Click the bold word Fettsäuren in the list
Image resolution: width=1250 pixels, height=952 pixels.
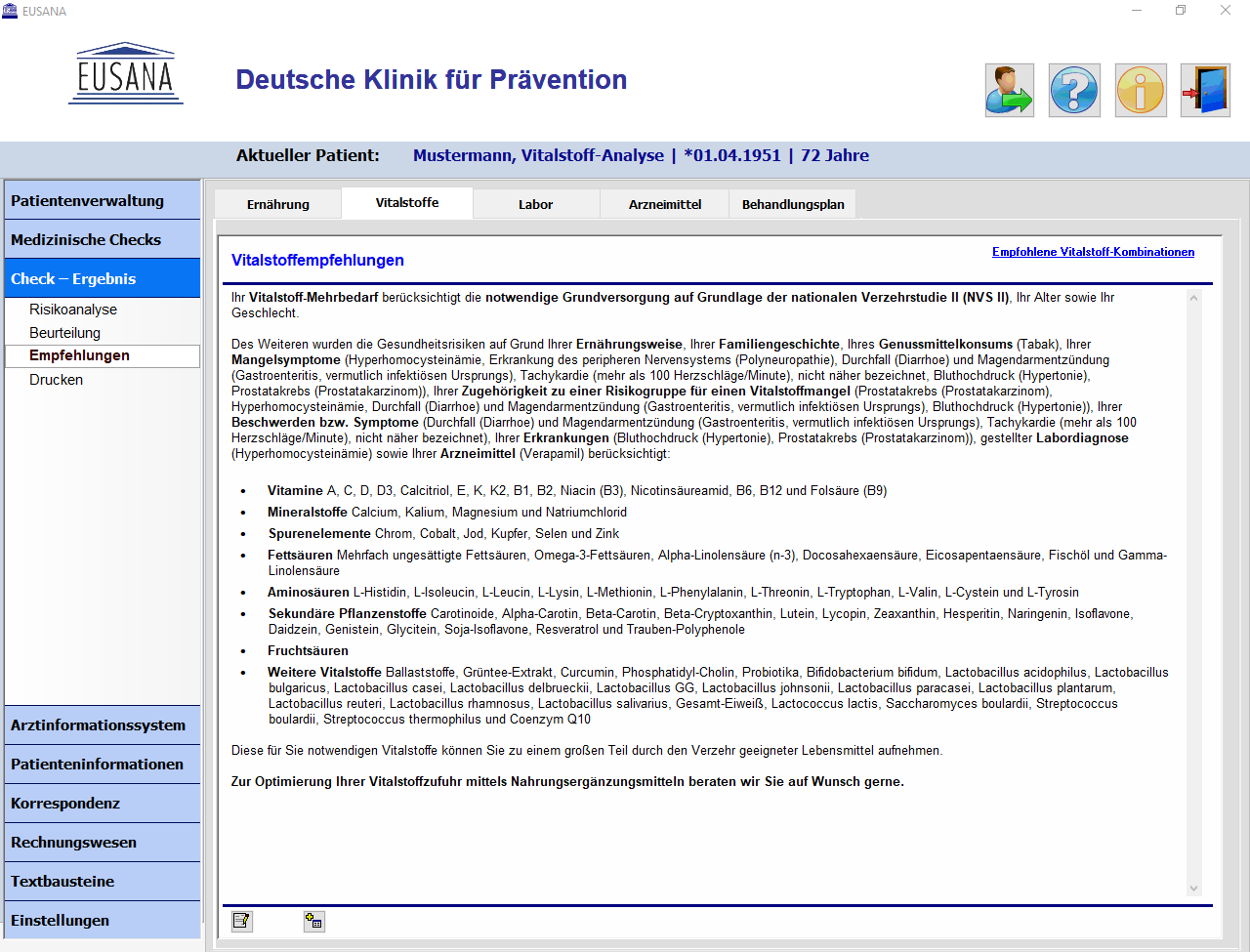click(x=300, y=556)
